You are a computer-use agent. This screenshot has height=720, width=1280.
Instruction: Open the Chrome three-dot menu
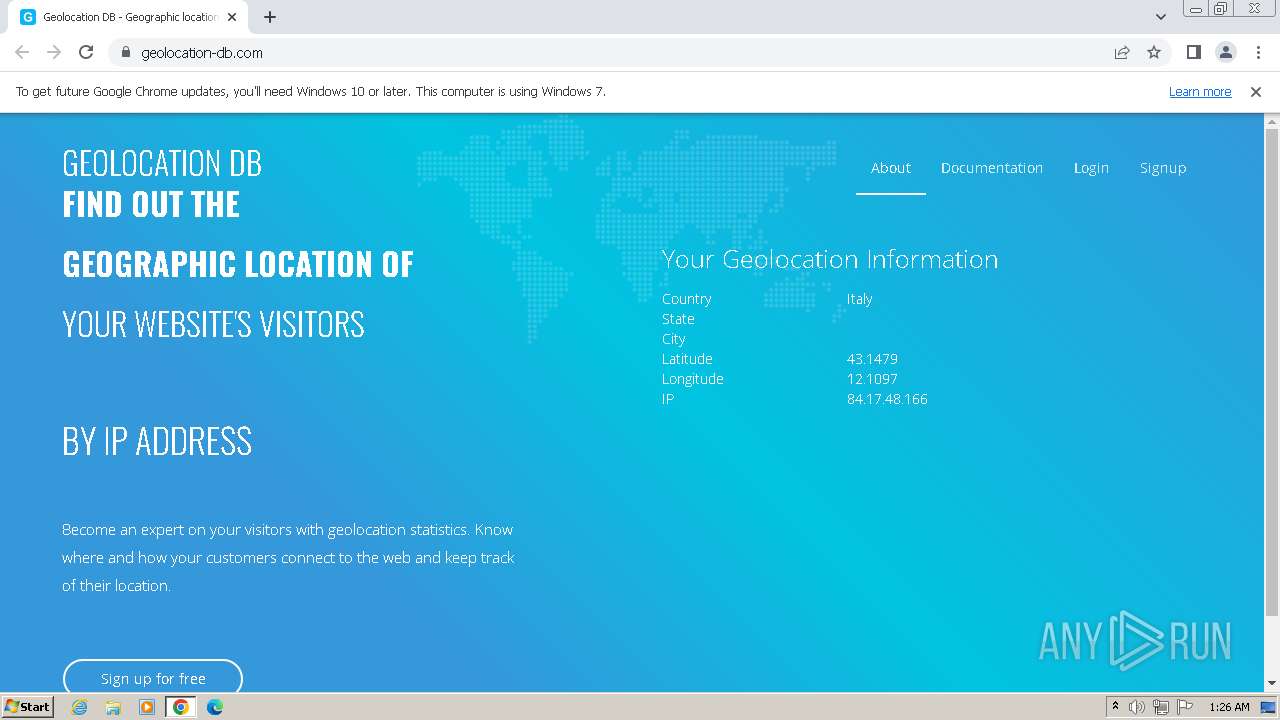tap(1257, 52)
